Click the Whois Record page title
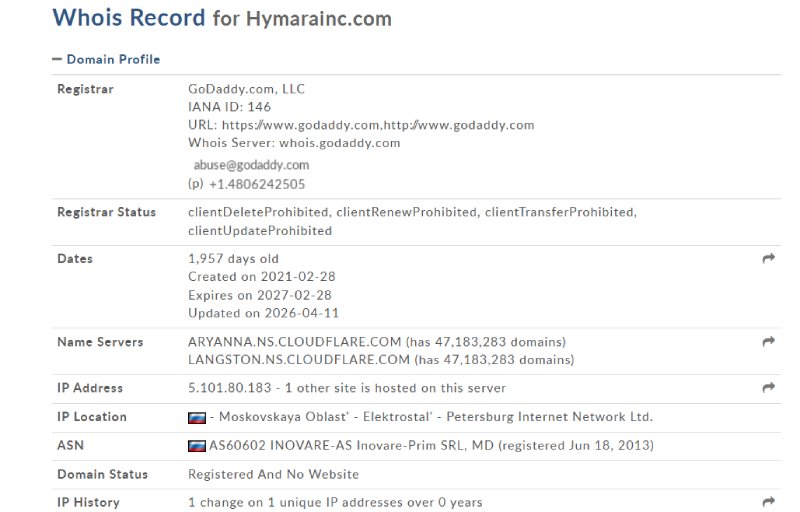The height and width of the screenshot is (512, 800). 129,18
